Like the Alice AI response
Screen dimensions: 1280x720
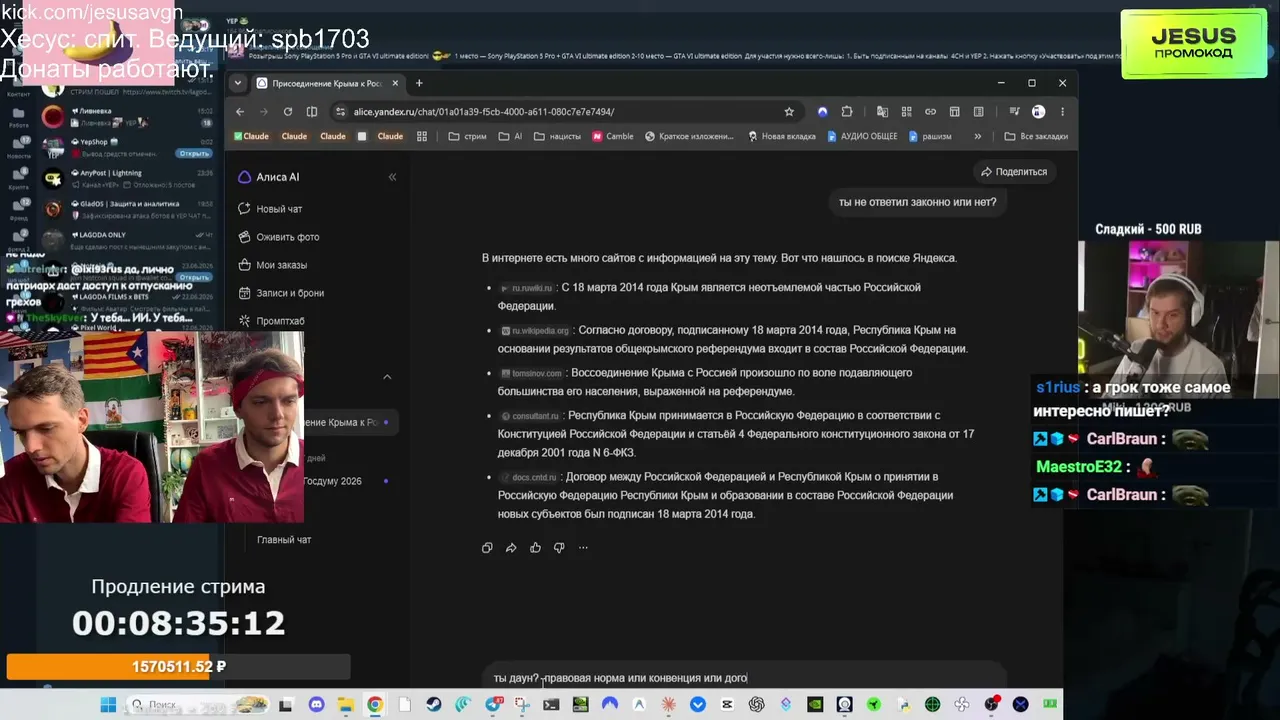(535, 548)
